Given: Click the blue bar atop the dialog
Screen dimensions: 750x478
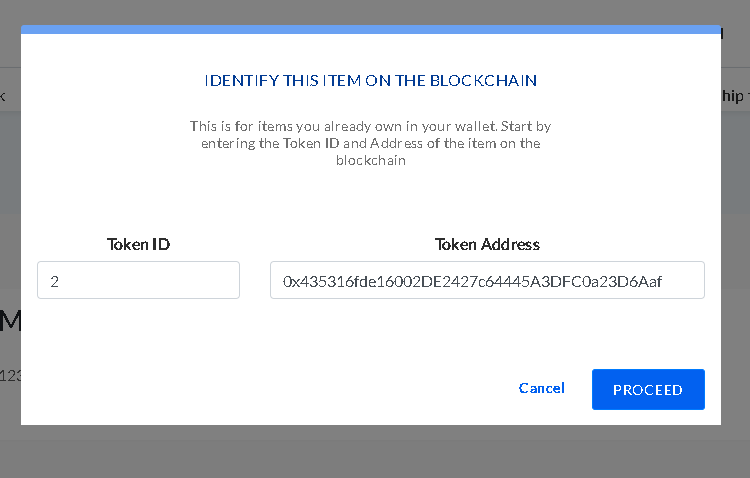Looking at the screenshot, I should pos(371,30).
